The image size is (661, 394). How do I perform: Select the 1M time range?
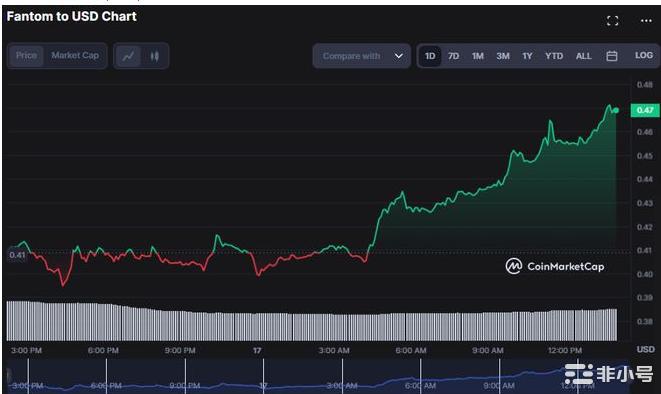478,56
